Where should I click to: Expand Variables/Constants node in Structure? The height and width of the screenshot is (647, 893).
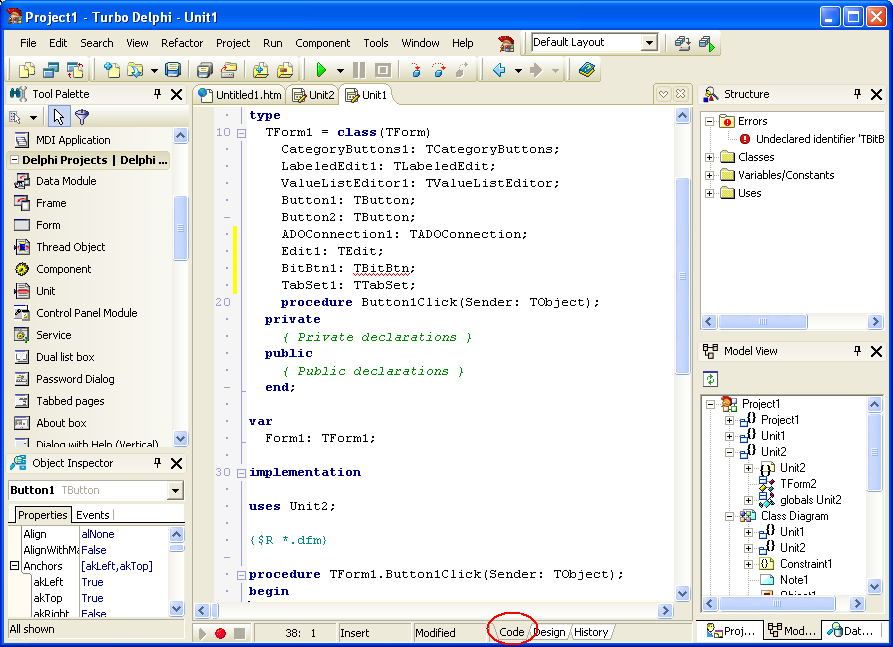[x=709, y=175]
